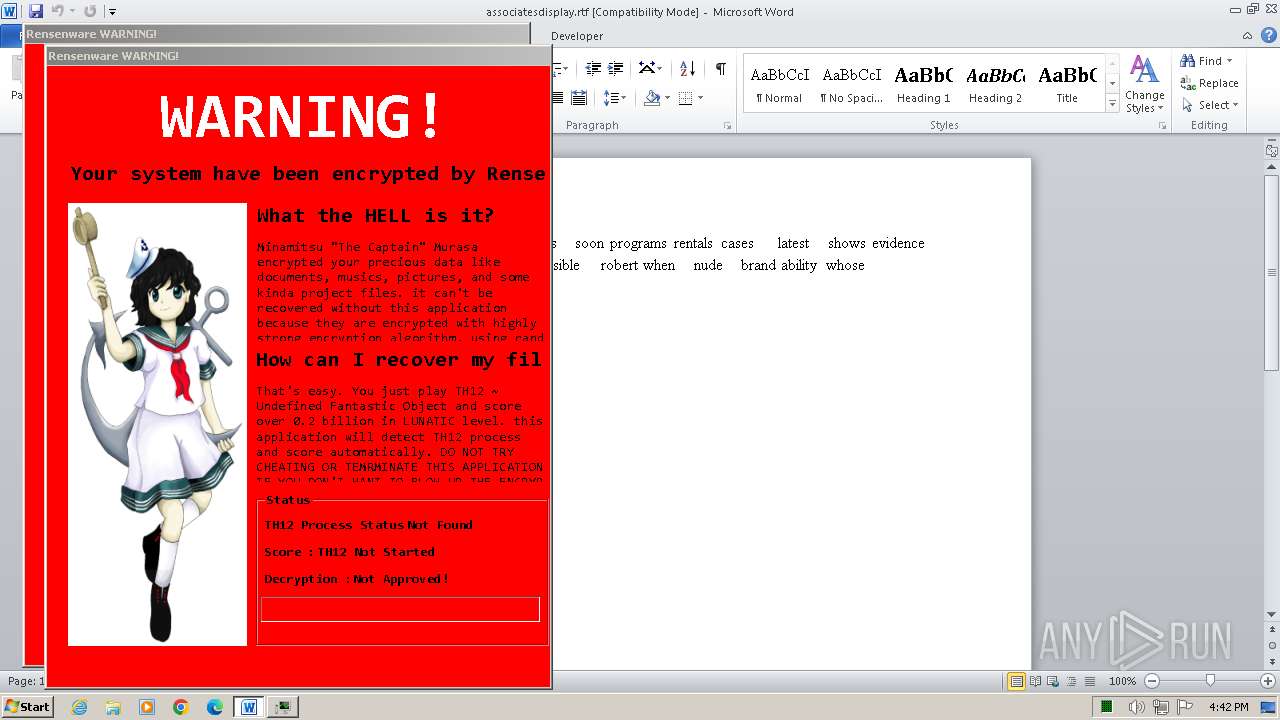Toggle Show/Hide paragraph marks

(720, 68)
